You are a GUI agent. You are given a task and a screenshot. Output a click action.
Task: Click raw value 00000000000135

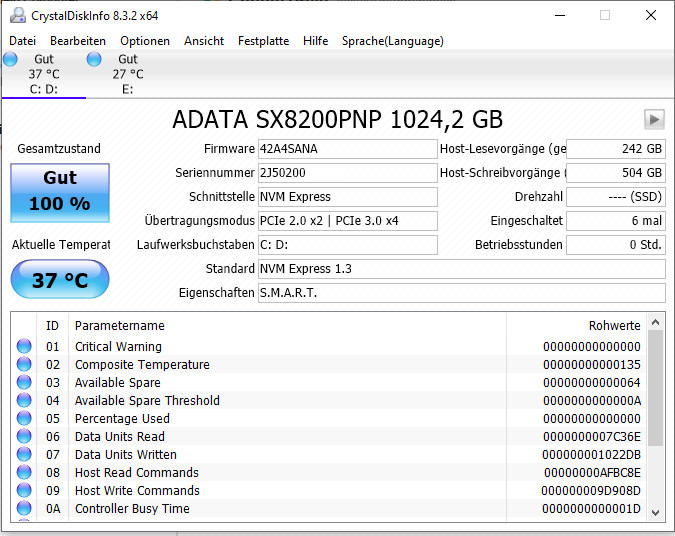click(x=591, y=365)
